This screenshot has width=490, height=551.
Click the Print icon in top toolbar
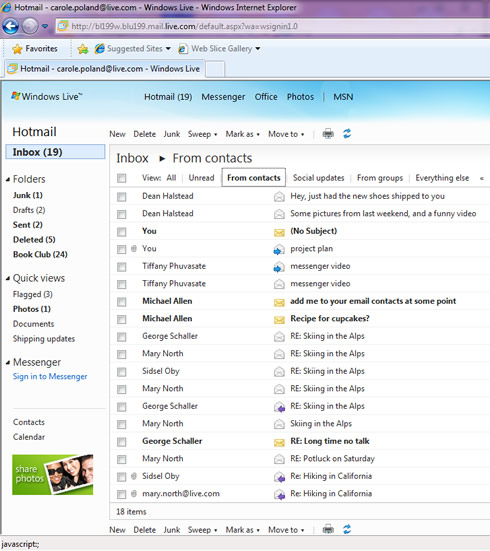point(328,134)
